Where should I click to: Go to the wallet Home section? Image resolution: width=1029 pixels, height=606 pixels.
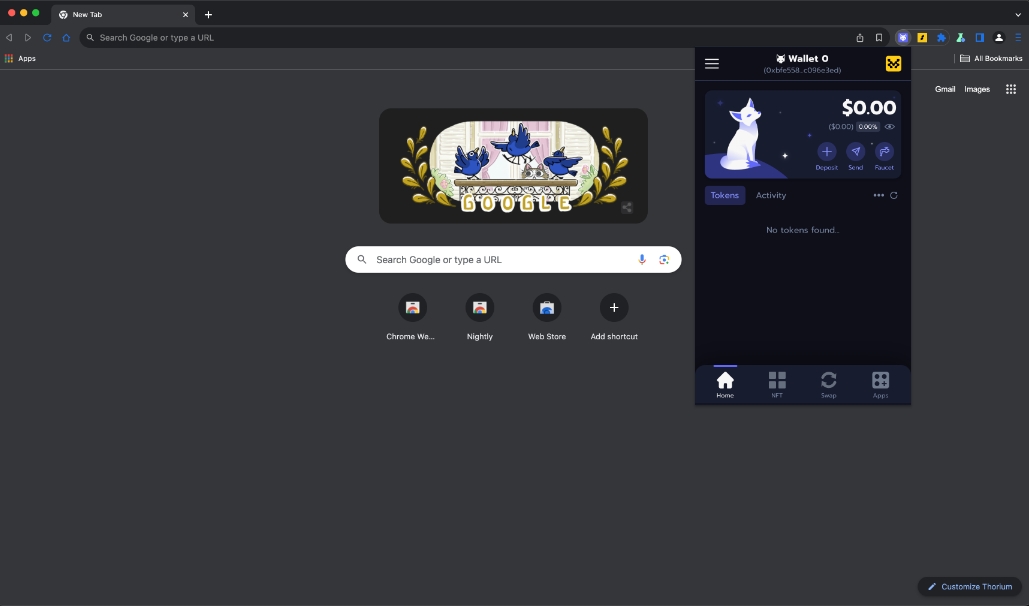[725, 385]
